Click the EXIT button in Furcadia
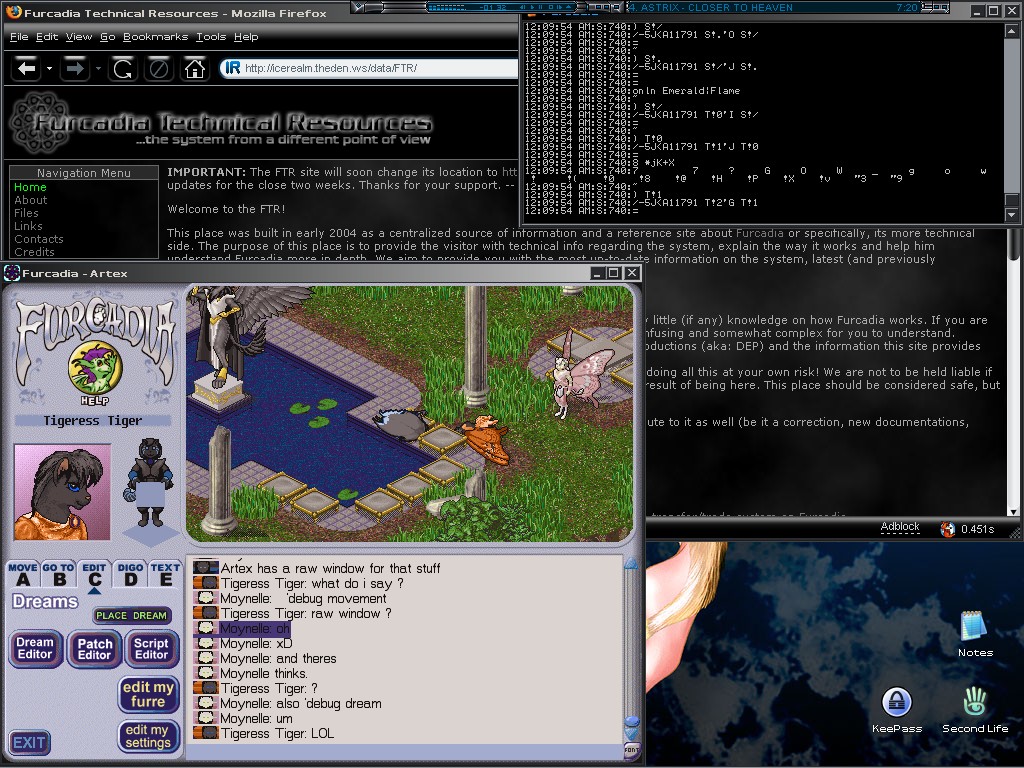The width and height of the screenshot is (1024, 768). pos(29,743)
